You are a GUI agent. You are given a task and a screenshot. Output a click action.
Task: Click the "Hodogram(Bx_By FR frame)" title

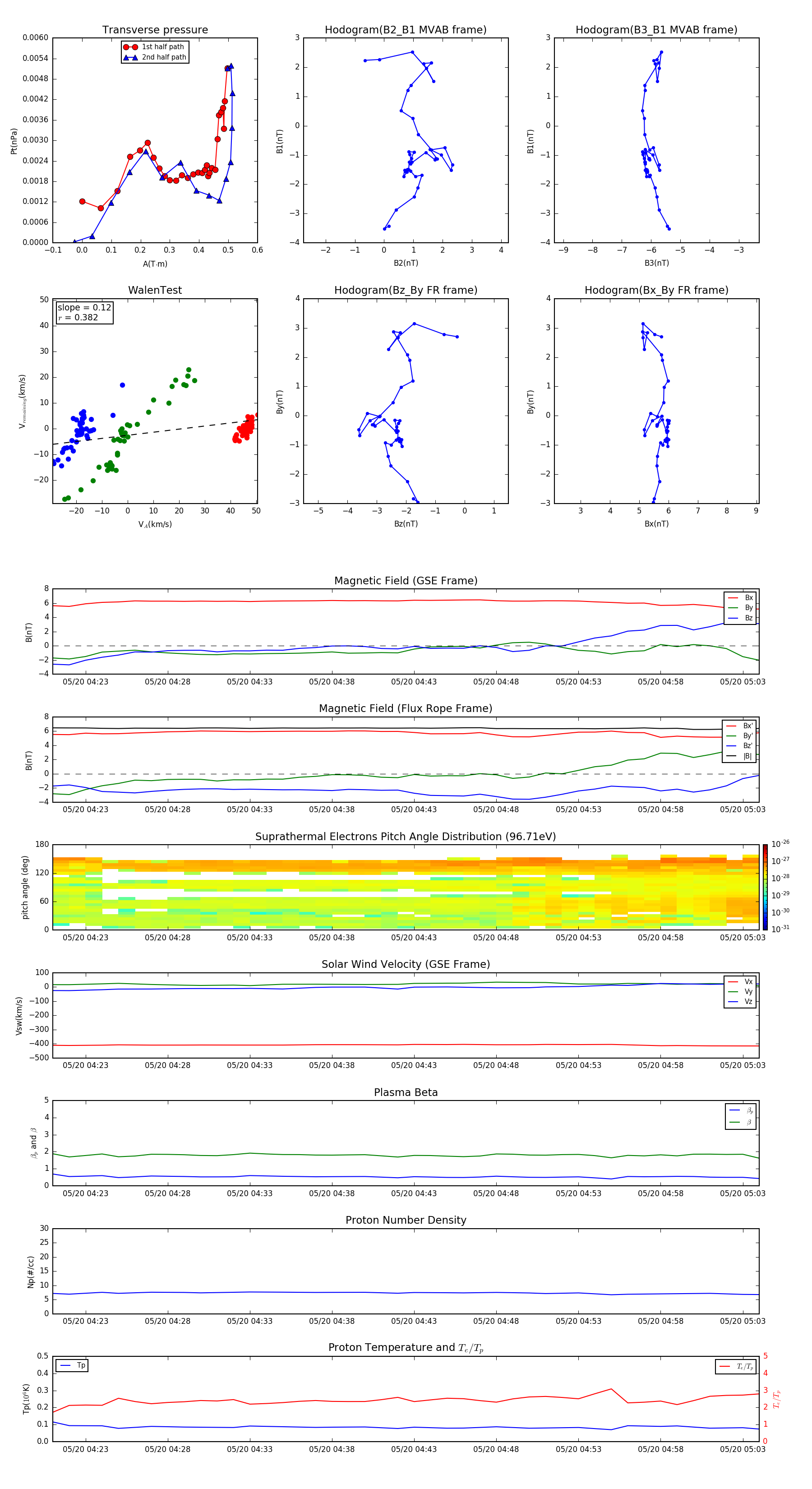click(656, 290)
